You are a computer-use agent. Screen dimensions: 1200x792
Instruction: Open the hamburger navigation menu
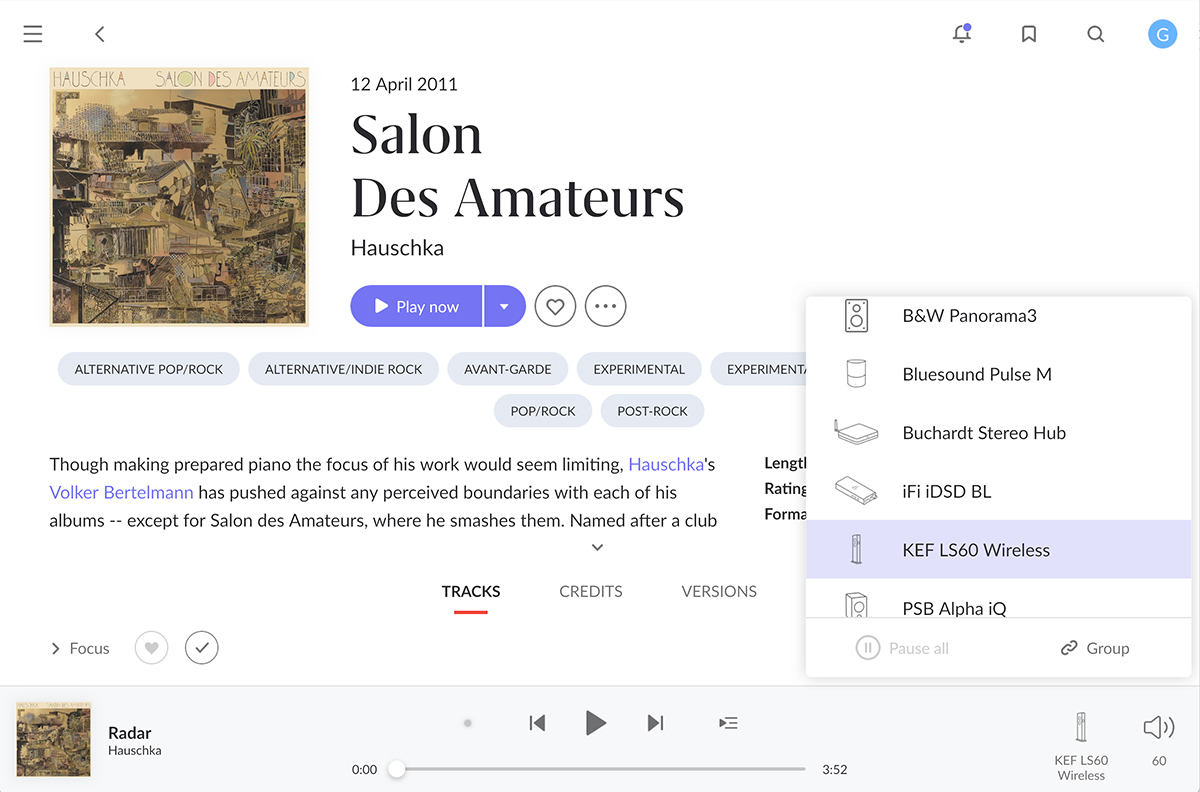click(33, 34)
